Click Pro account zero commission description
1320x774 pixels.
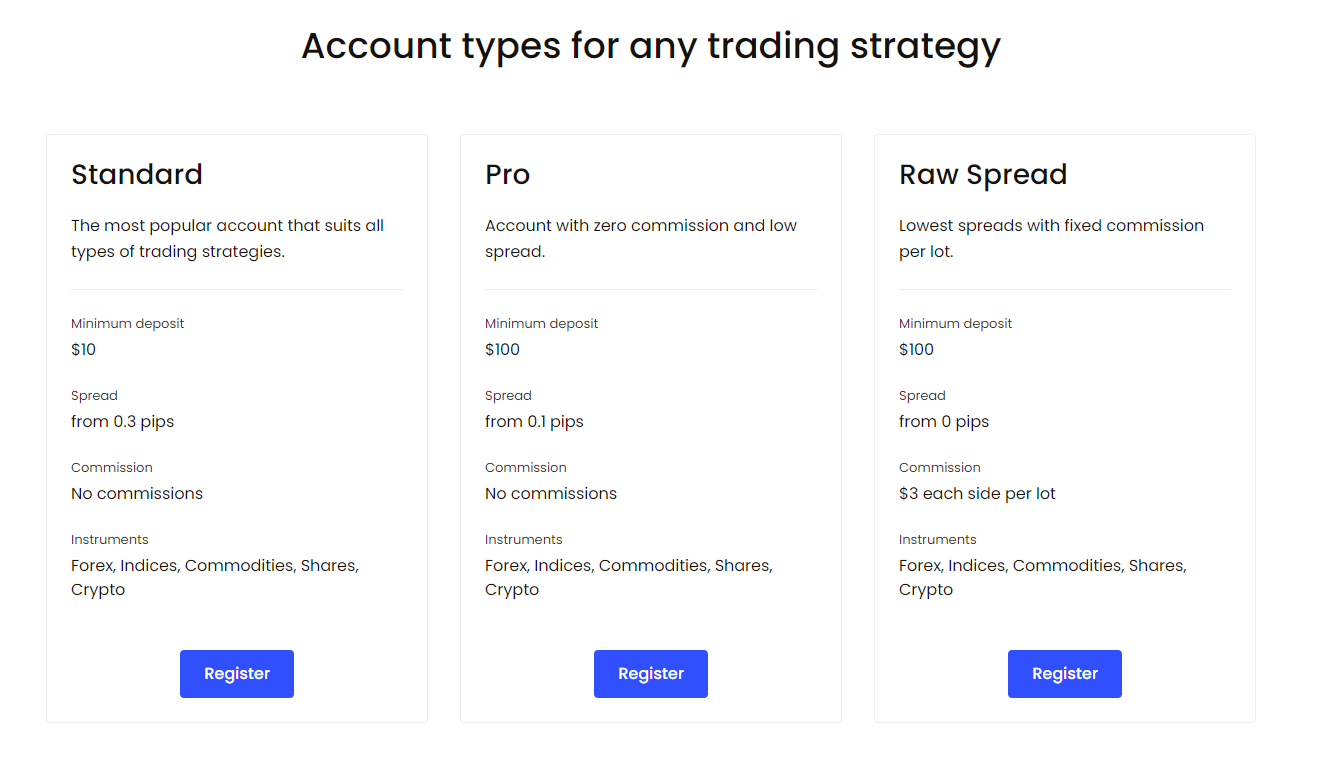pyautogui.click(x=641, y=239)
